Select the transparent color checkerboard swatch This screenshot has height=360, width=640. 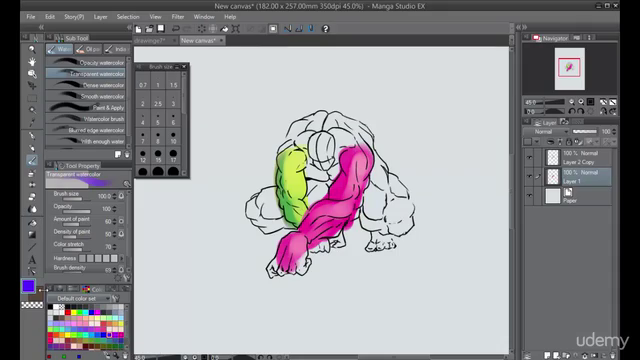coord(32,305)
